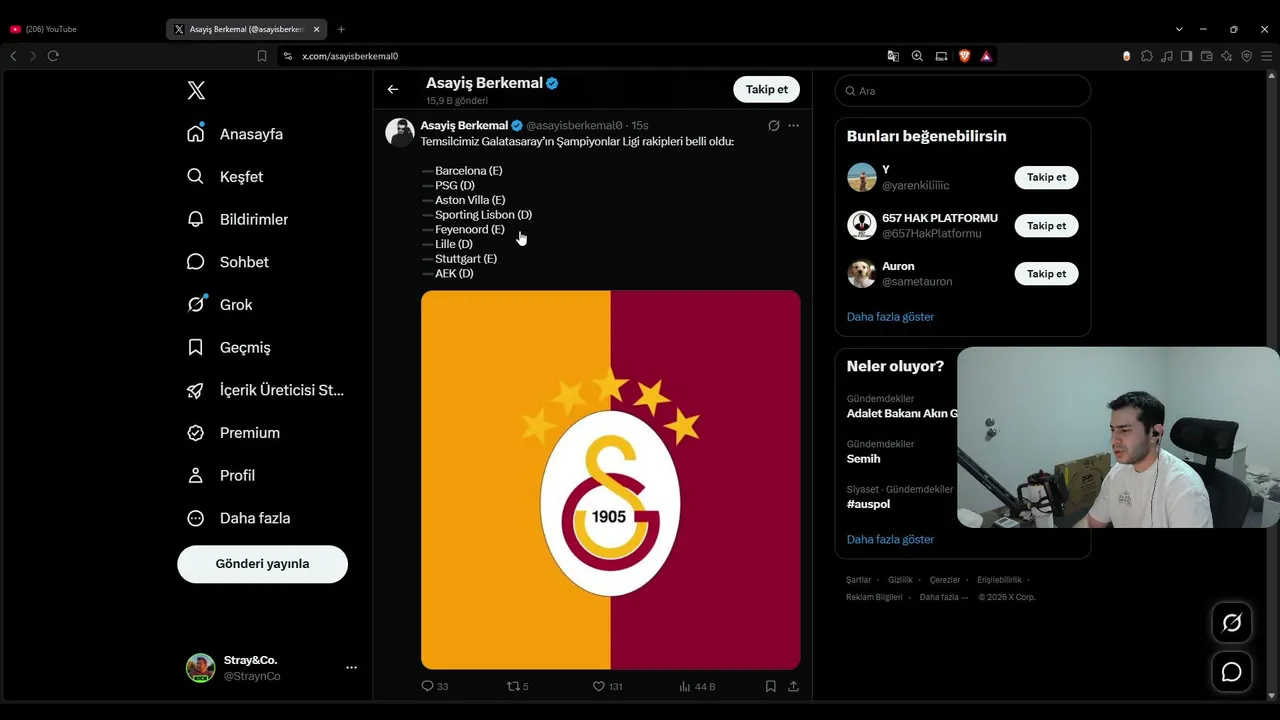1280x720 pixels.
Task: Follow Asayiş Berkemal with Takip et in the header
Action: 766,89
